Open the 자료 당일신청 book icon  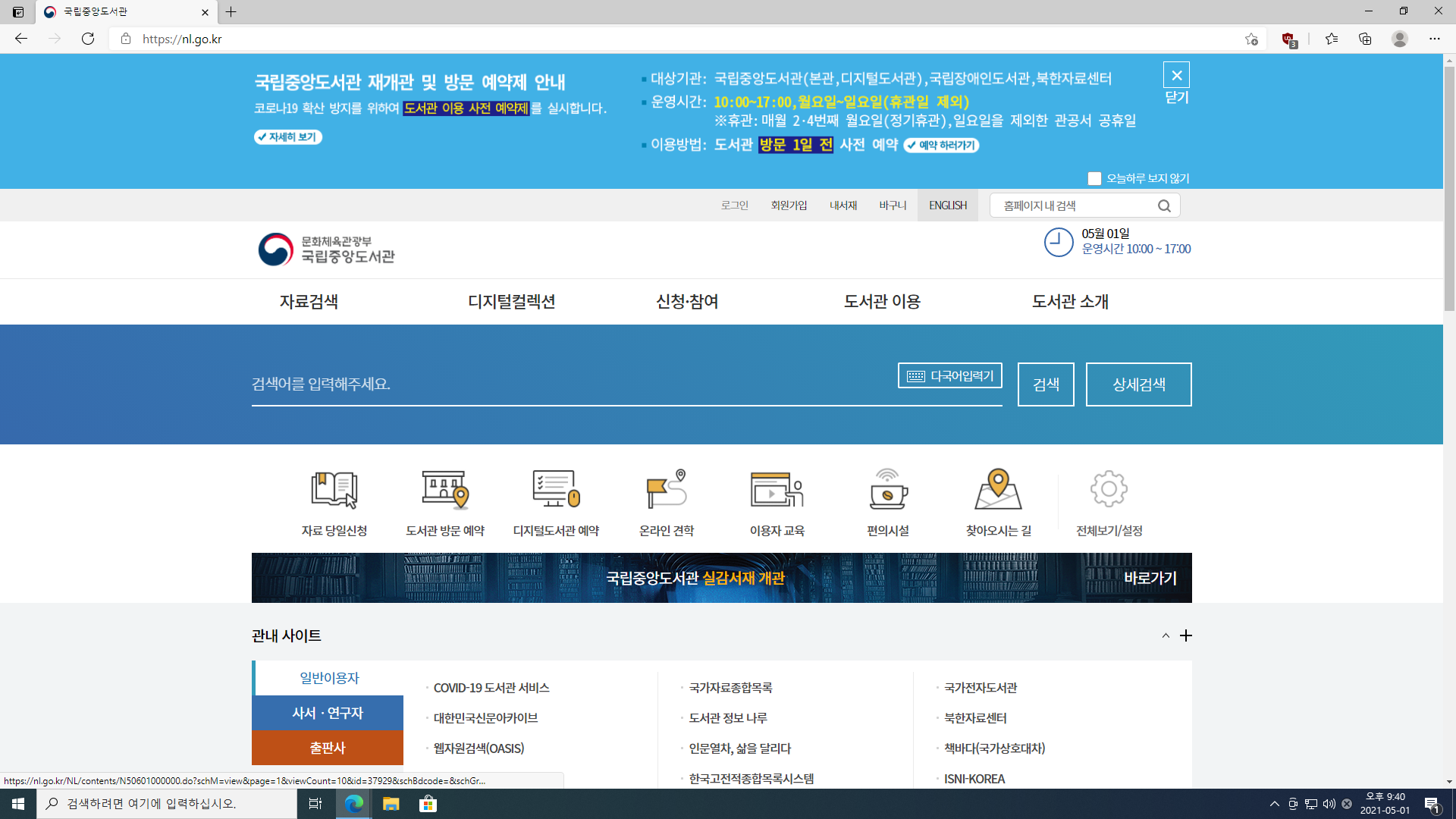(334, 489)
